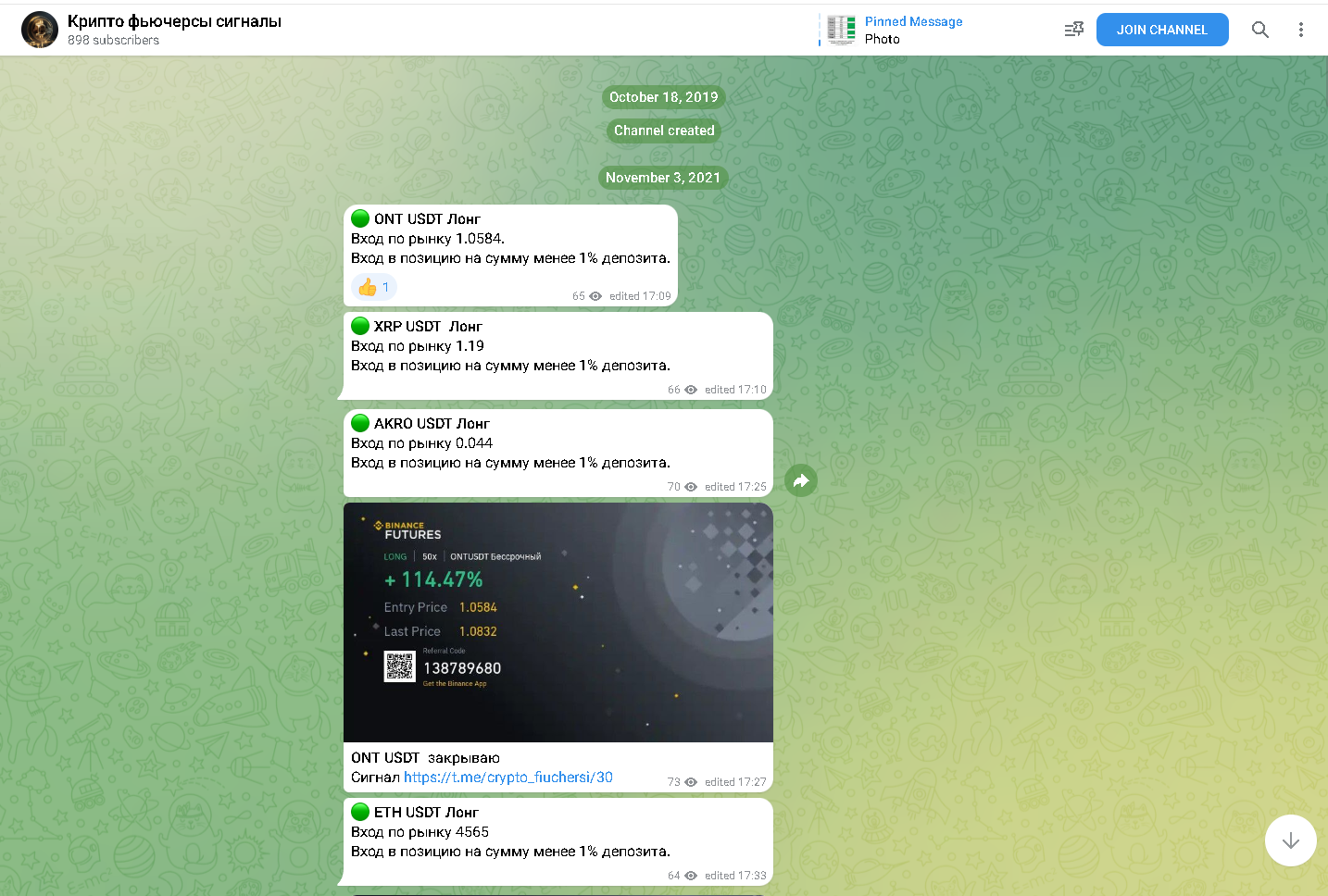
Task: Click the 'ETH USDT Лонг' heading
Action: [426, 813]
